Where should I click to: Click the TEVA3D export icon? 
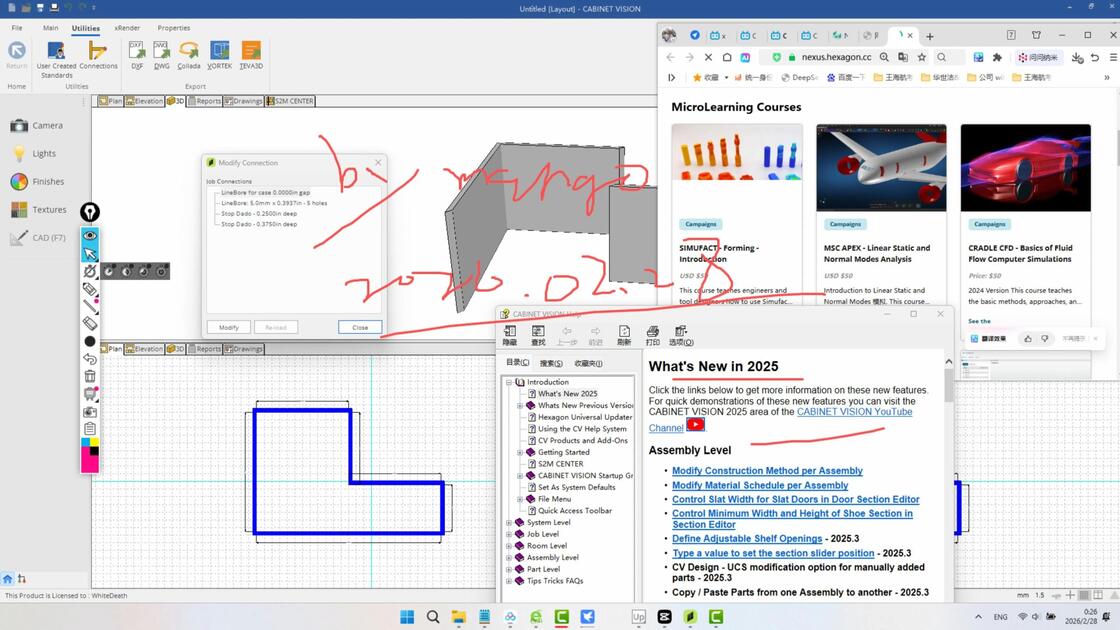click(x=251, y=55)
